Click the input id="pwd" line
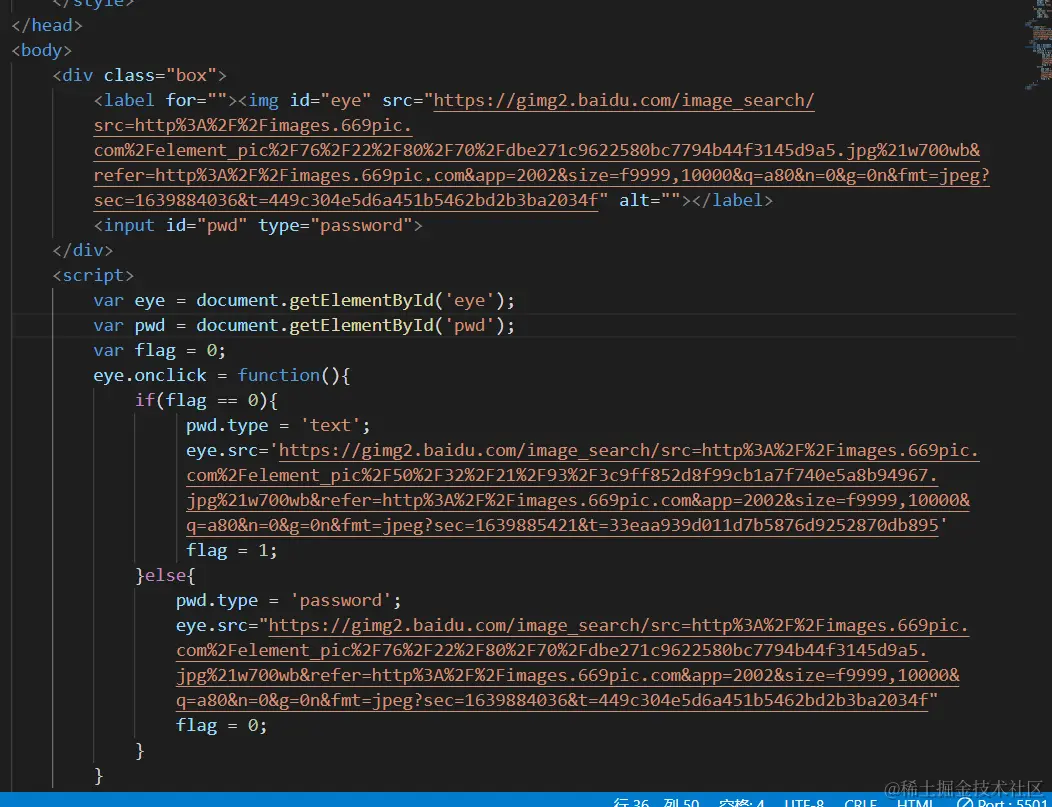The height and width of the screenshot is (807, 1052). click(x=258, y=225)
